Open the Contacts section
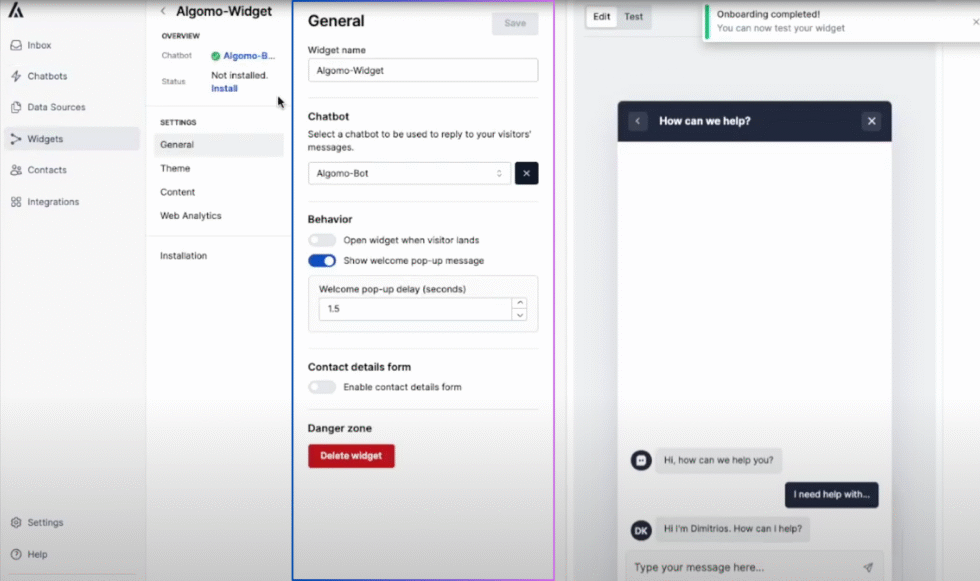Image resolution: width=980 pixels, height=581 pixels. (48, 170)
